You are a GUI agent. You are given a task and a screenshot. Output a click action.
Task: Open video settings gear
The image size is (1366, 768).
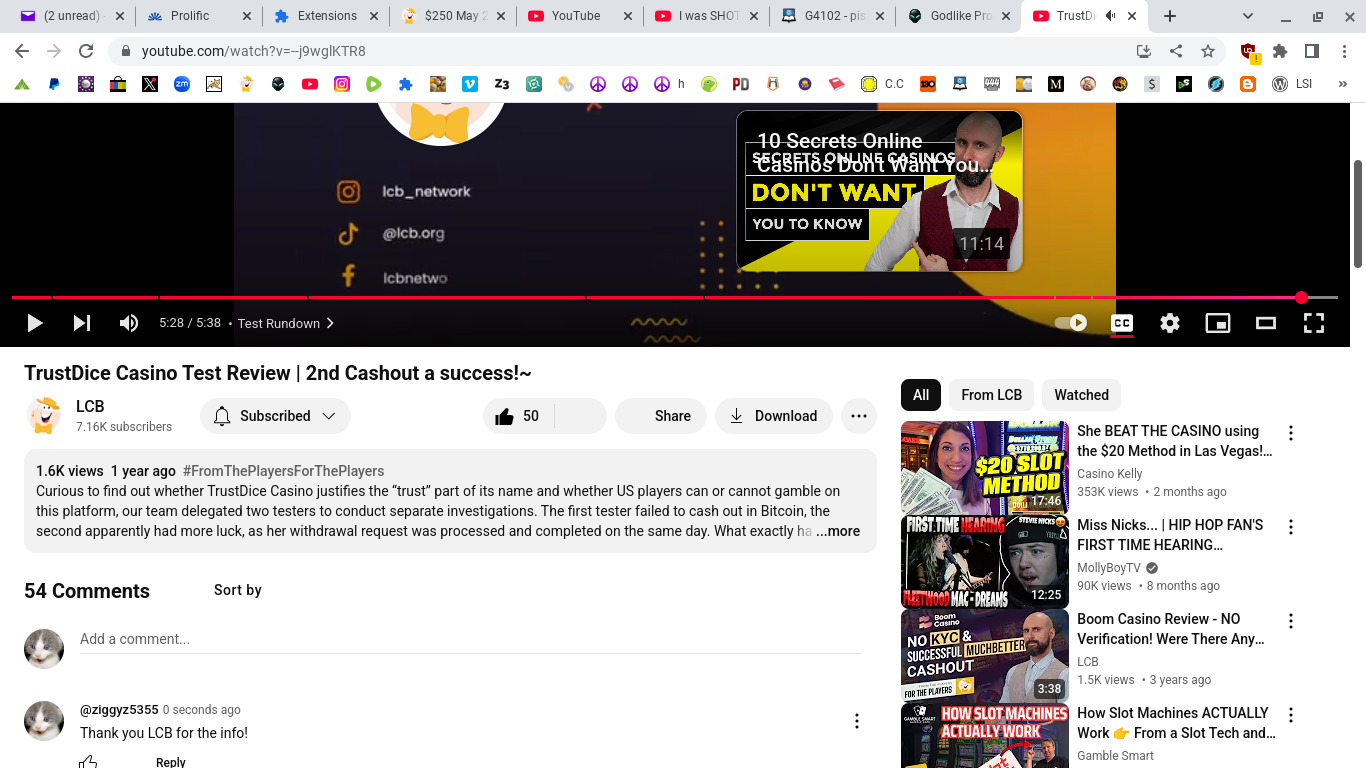(1170, 323)
